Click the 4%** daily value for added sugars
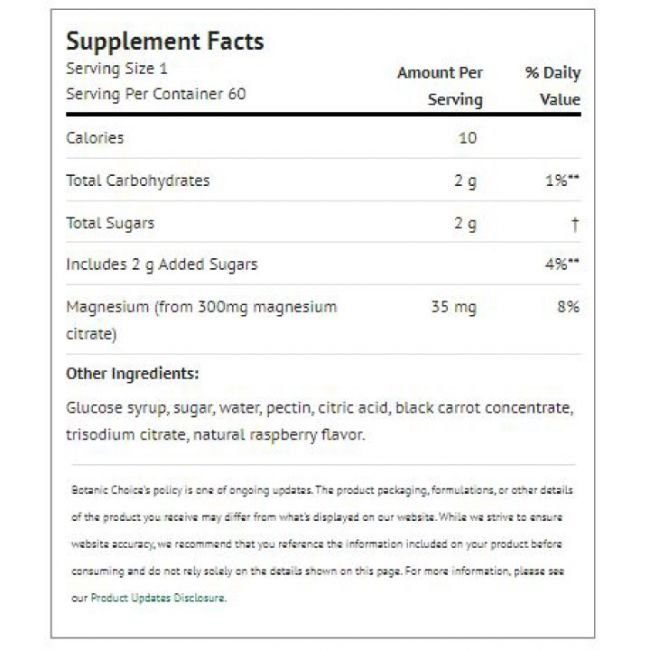The image size is (650, 650). click(x=562, y=264)
